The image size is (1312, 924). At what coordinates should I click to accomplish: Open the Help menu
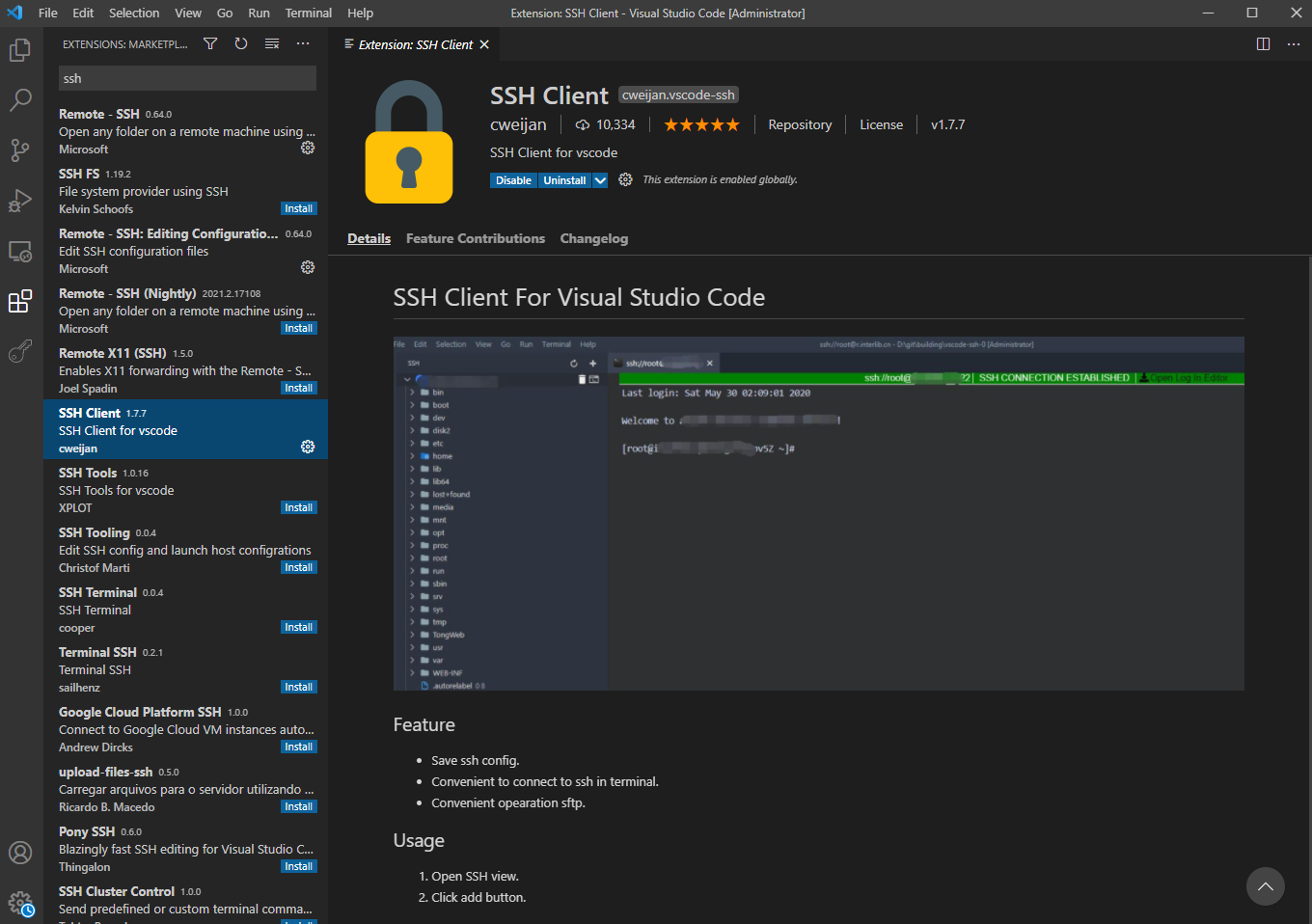pyautogui.click(x=361, y=13)
